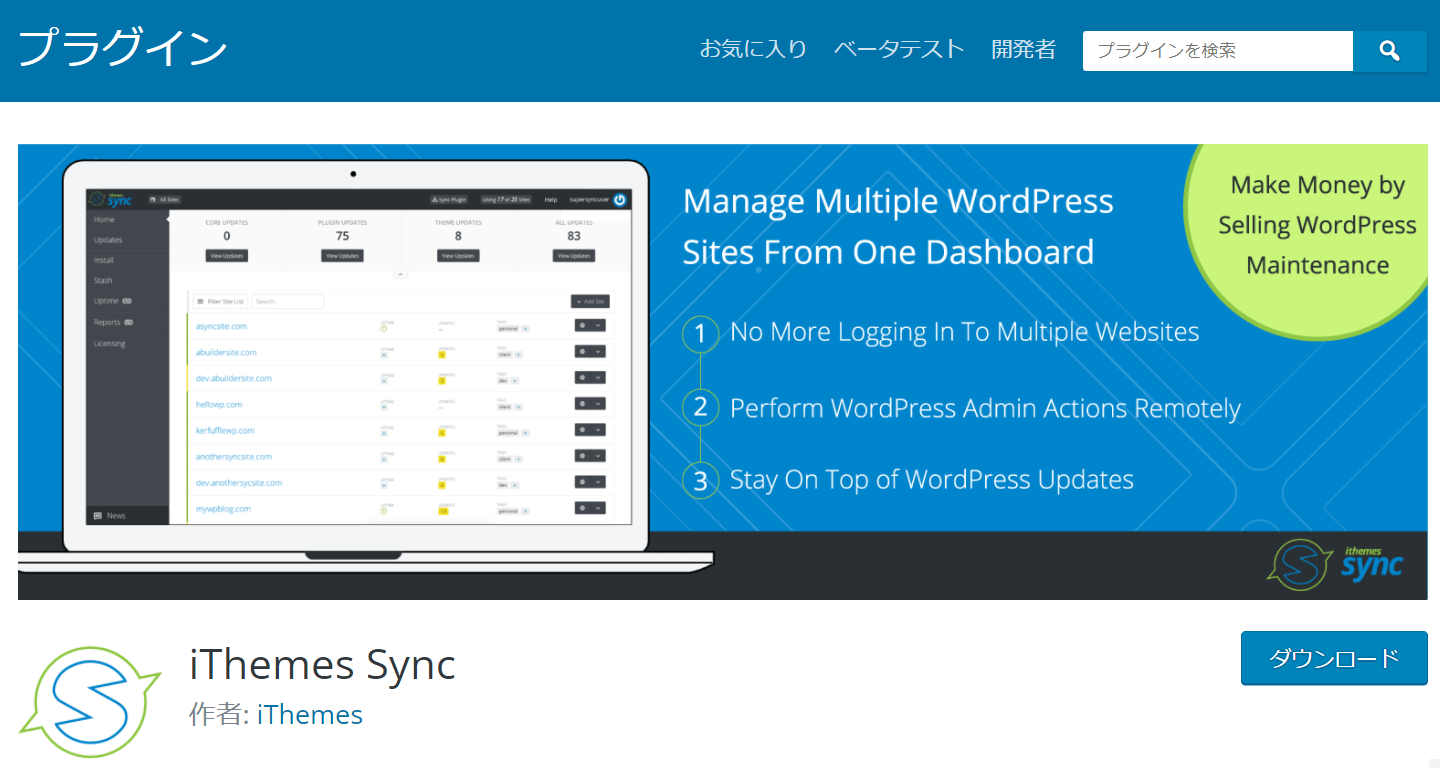
Task: Click "No More Logging In To Multiple Websites" text
Action: point(965,332)
